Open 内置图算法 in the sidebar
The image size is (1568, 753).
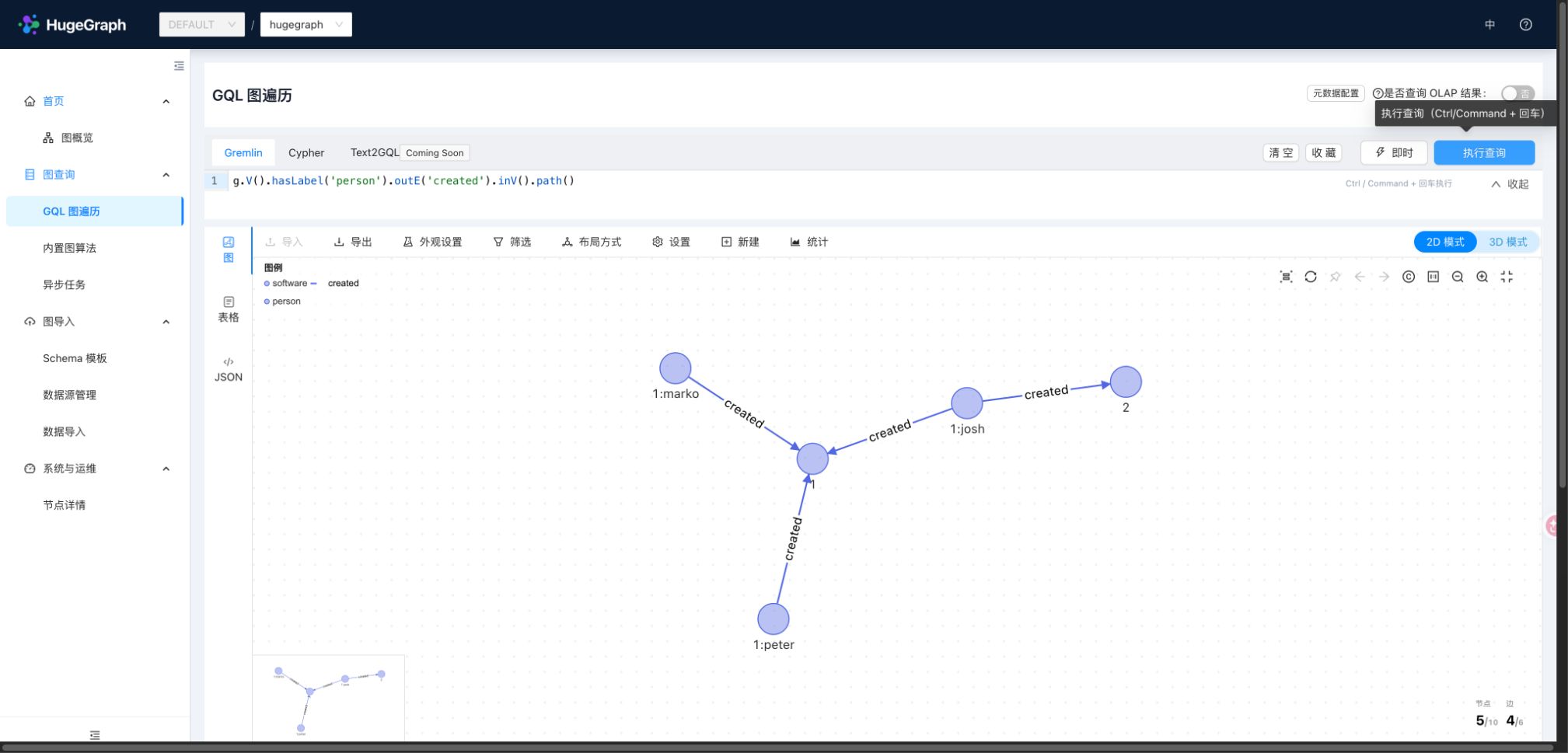(70, 248)
